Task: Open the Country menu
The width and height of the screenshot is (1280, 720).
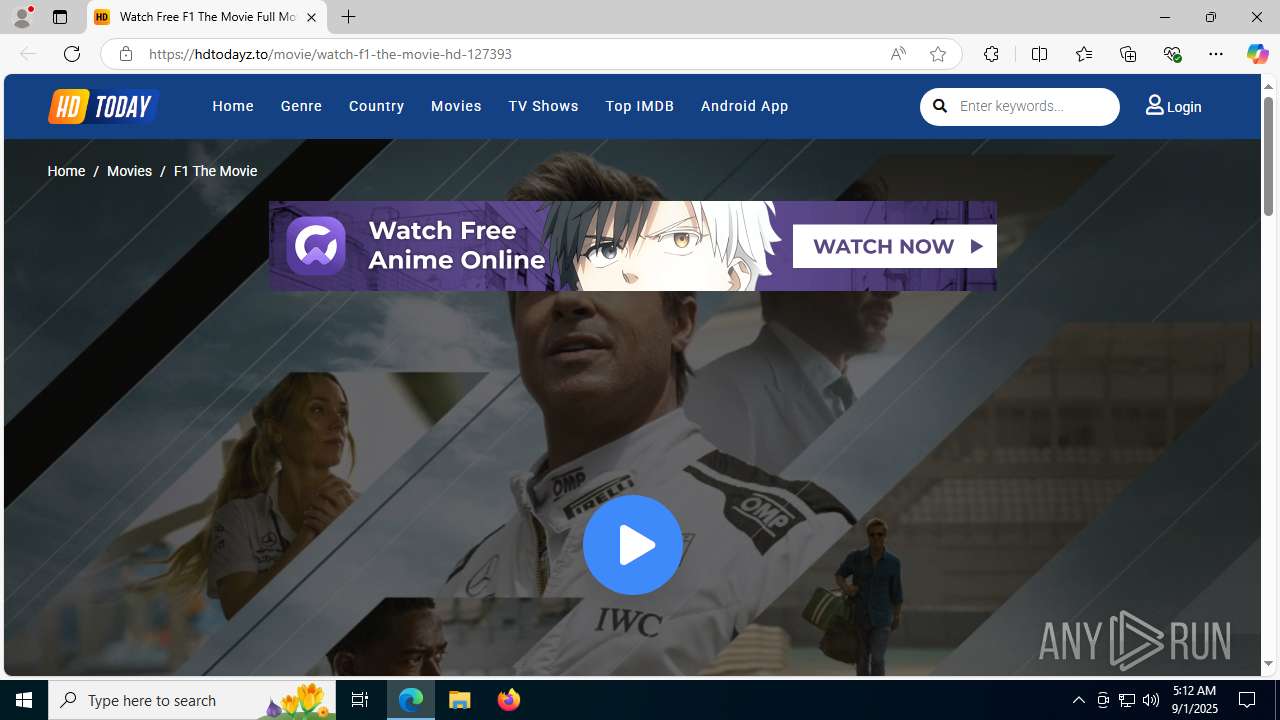Action: pos(376,106)
